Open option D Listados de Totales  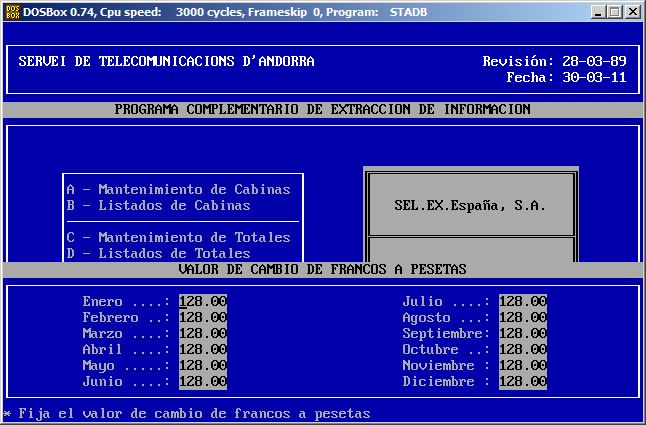click(x=158, y=253)
